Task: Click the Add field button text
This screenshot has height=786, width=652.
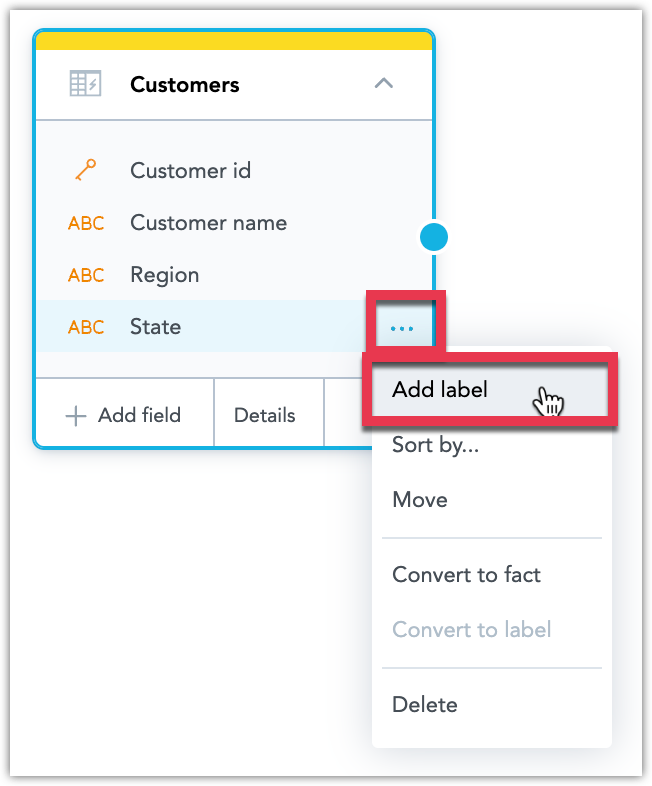Action: point(139,415)
